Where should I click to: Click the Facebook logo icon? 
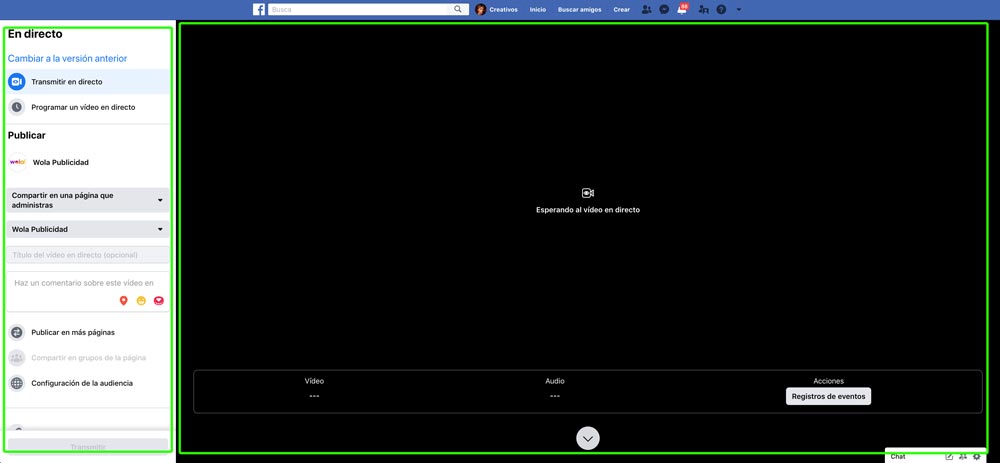point(259,9)
